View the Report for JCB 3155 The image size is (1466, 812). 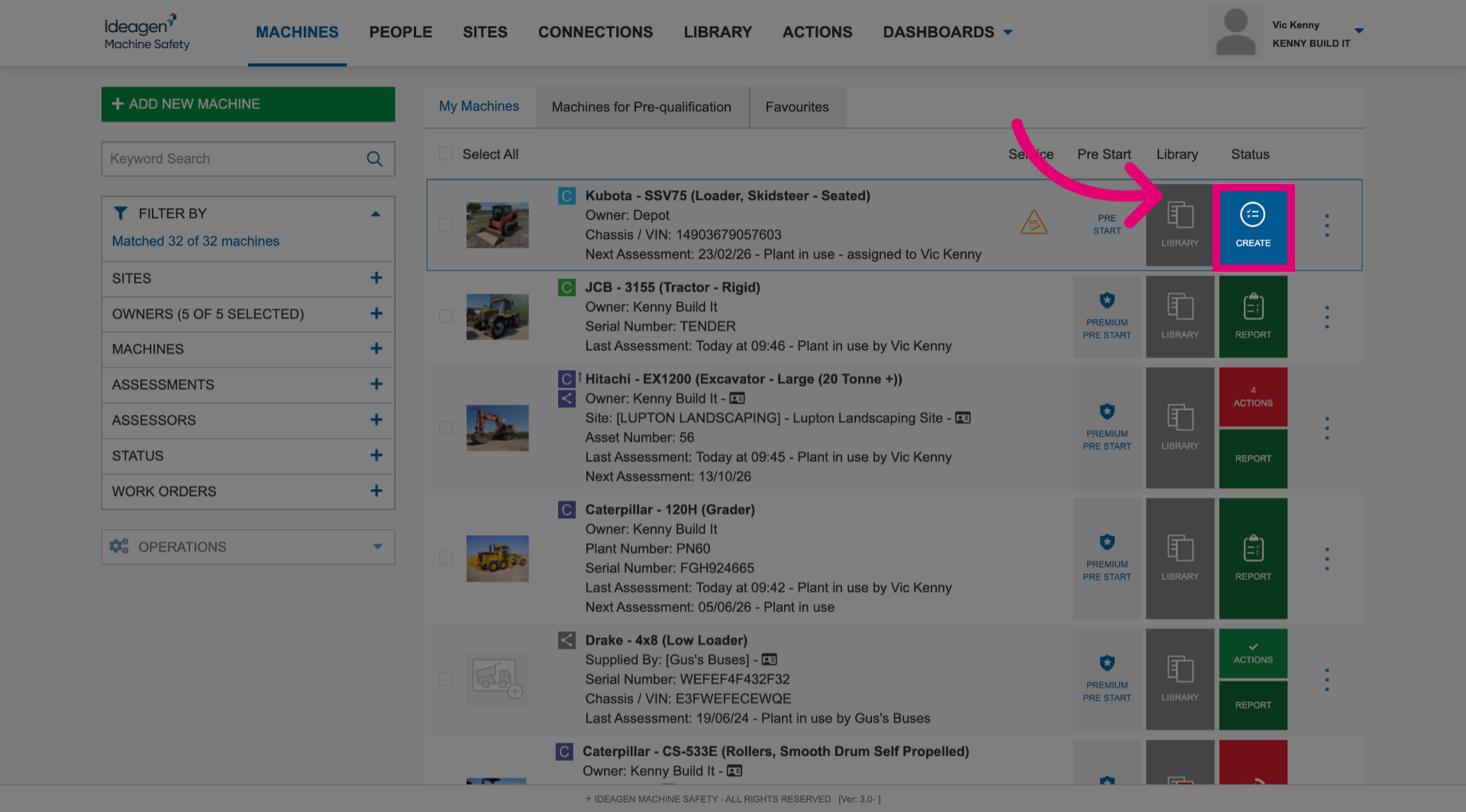click(x=1253, y=317)
